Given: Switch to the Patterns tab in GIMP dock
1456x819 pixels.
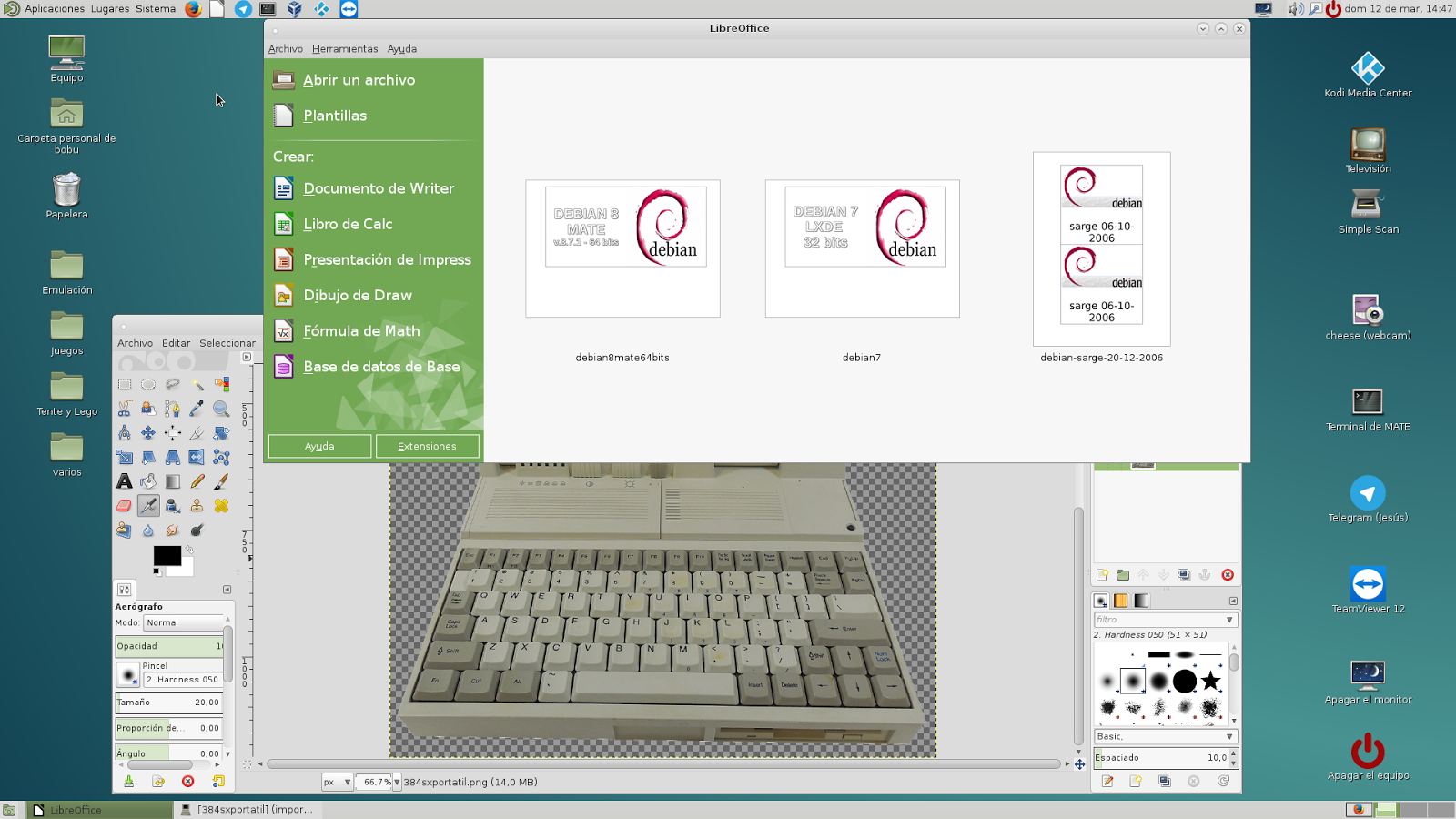Looking at the screenshot, I should tap(1121, 601).
